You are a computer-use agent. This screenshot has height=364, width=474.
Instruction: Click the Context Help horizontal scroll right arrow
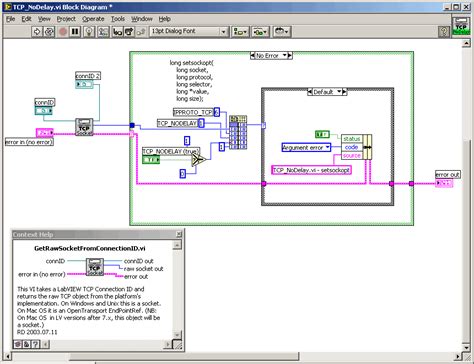tap(168, 344)
